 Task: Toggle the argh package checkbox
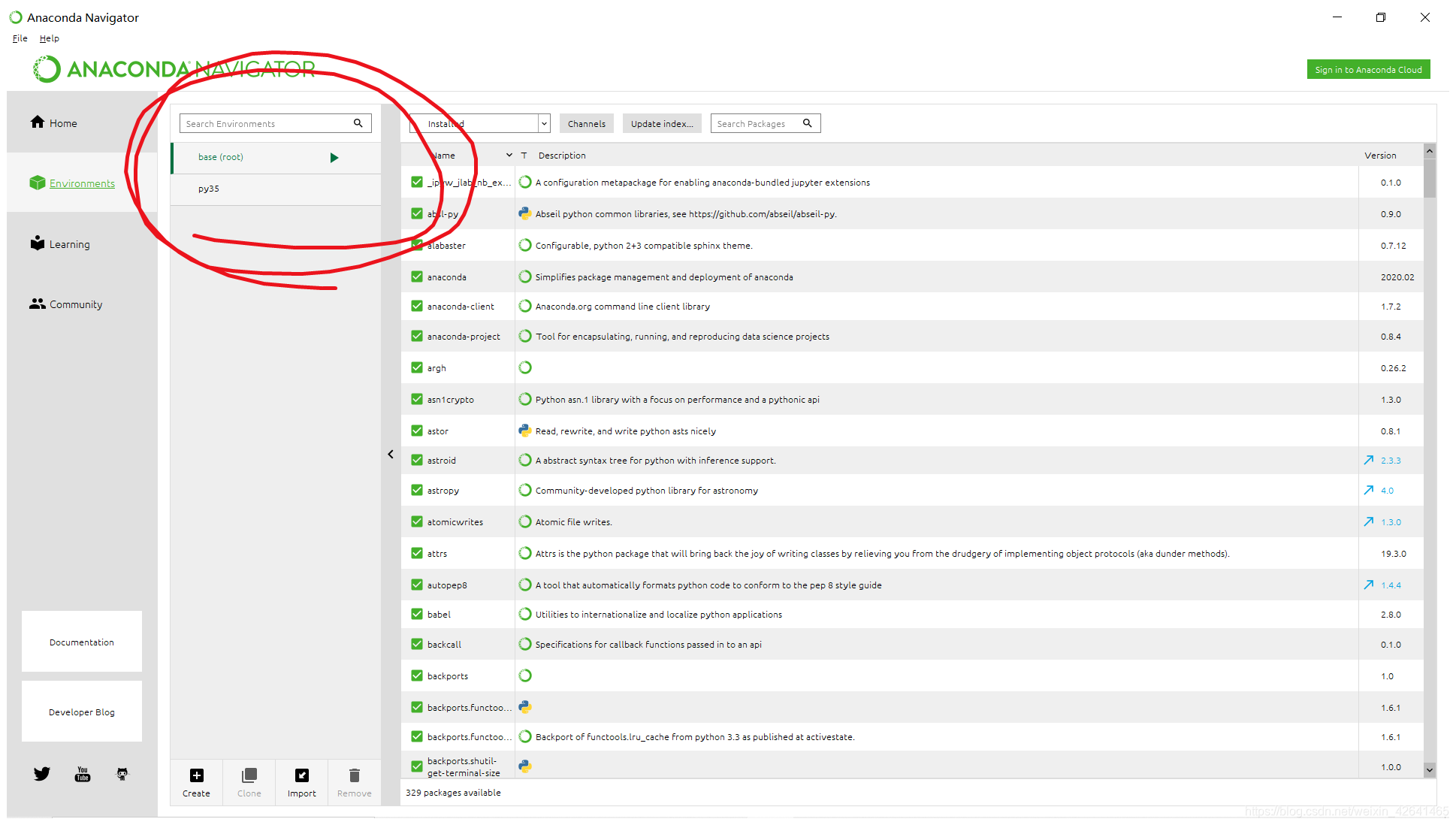(417, 367)
